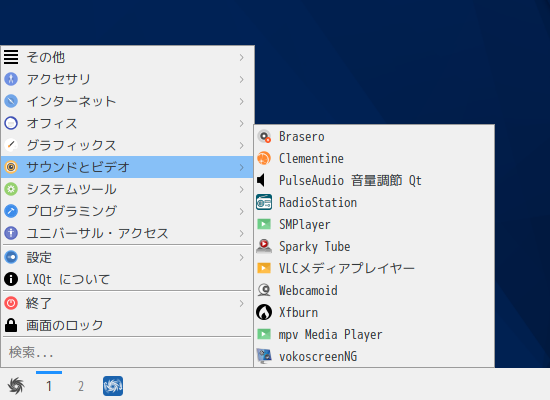Click the blue swirl application icon in taskbar
550x400 pixels.
pos(113,386)
